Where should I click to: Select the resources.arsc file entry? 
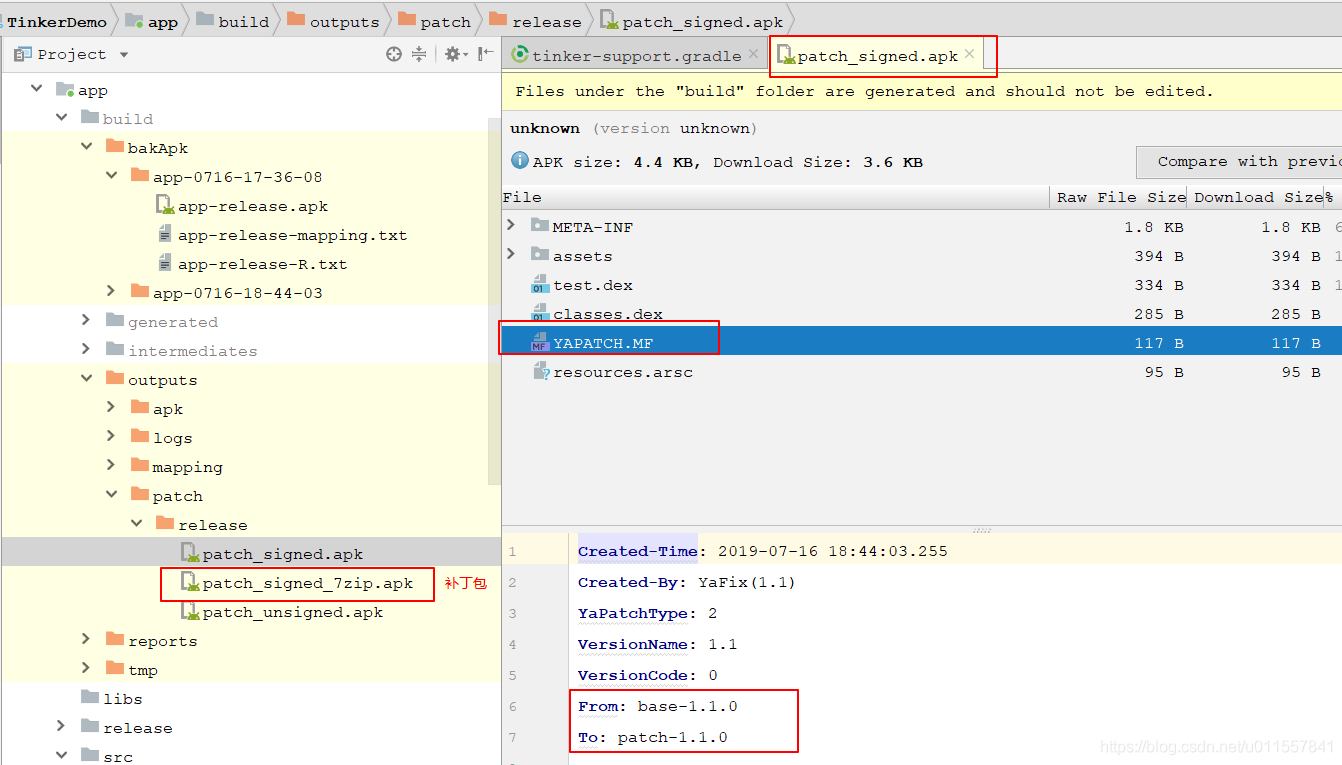pos(622,372)
